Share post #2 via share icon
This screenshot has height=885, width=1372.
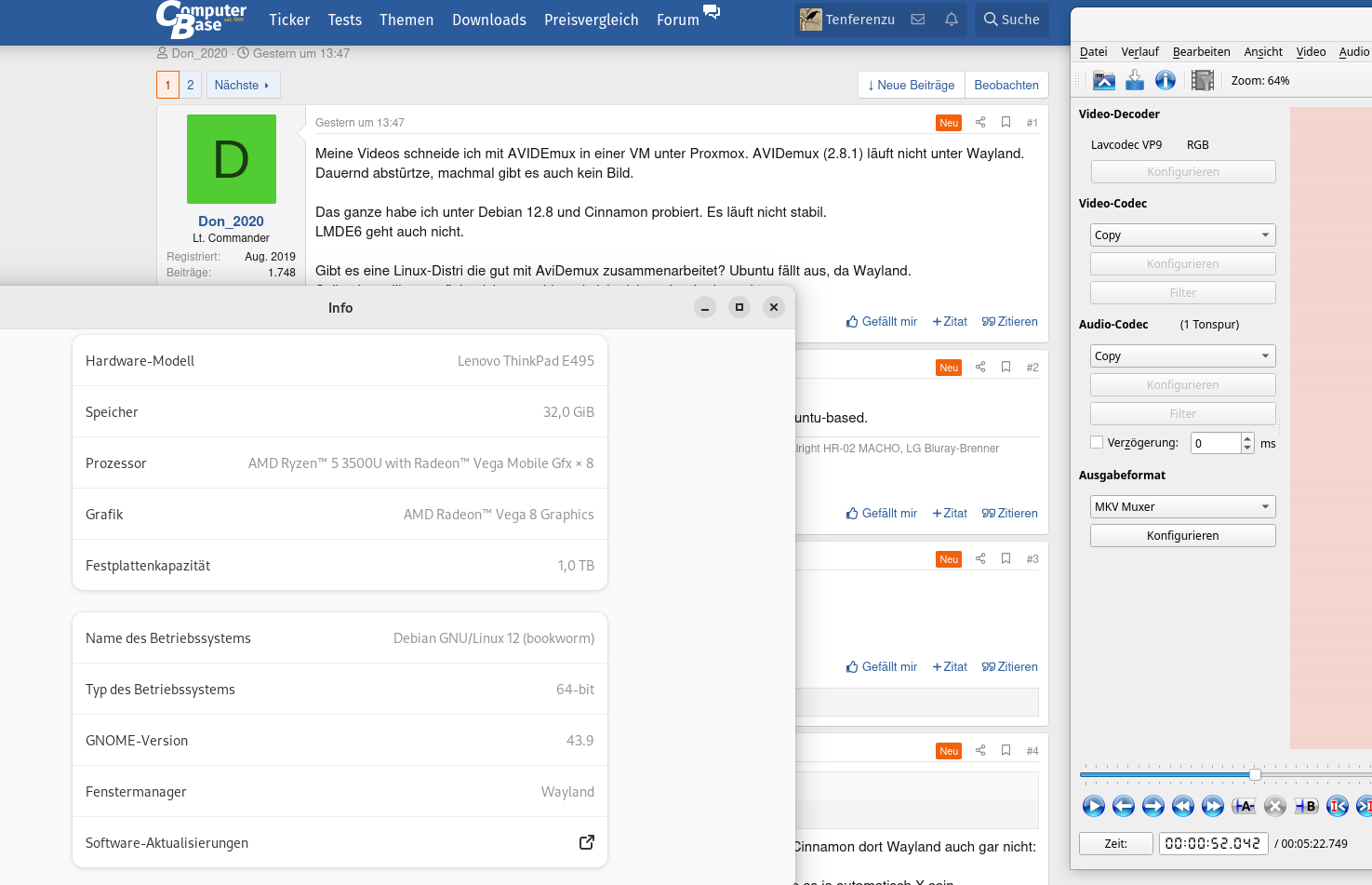tap(980, 367)
